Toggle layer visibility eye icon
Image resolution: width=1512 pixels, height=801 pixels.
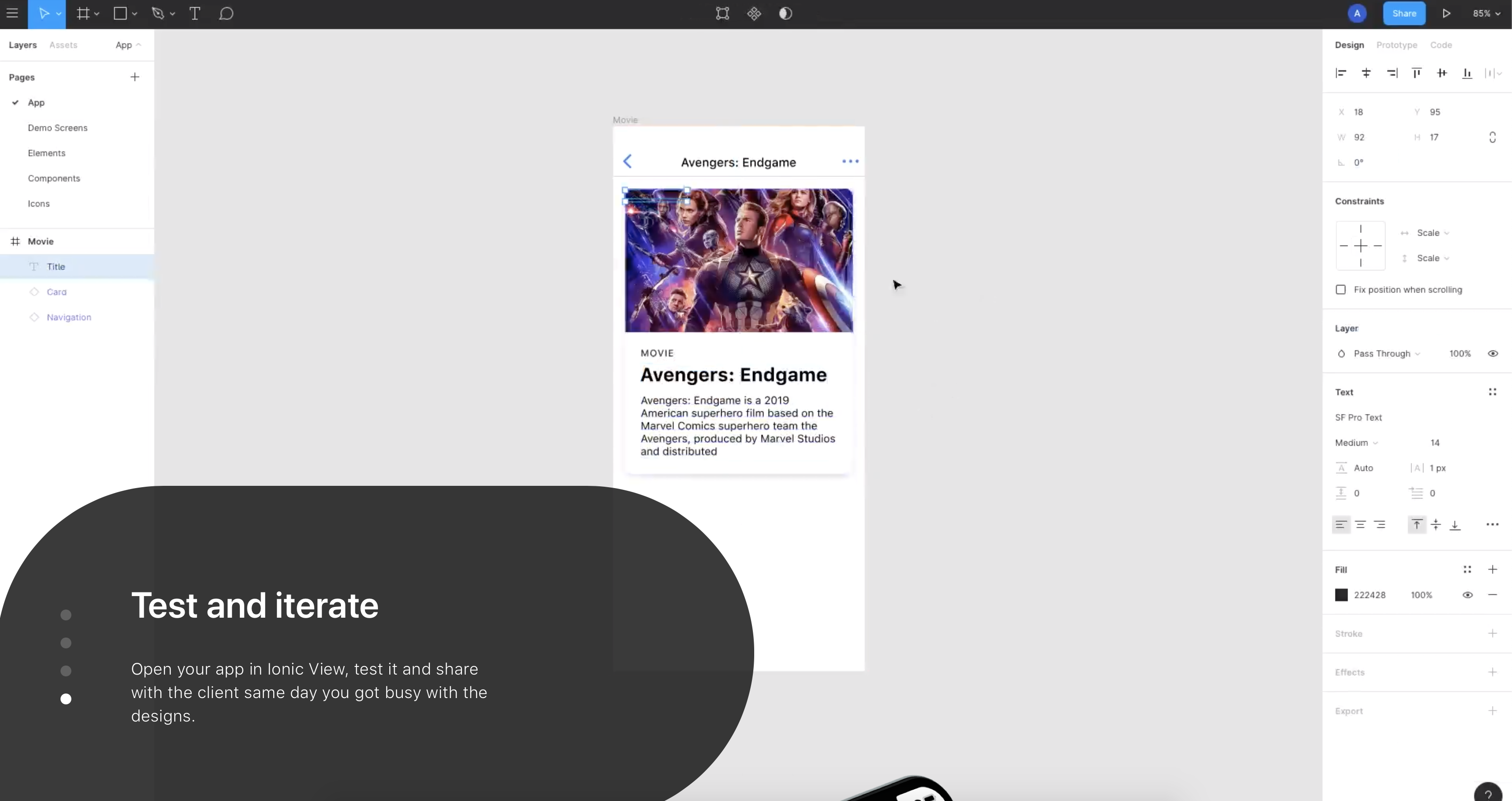[1493, 353]
